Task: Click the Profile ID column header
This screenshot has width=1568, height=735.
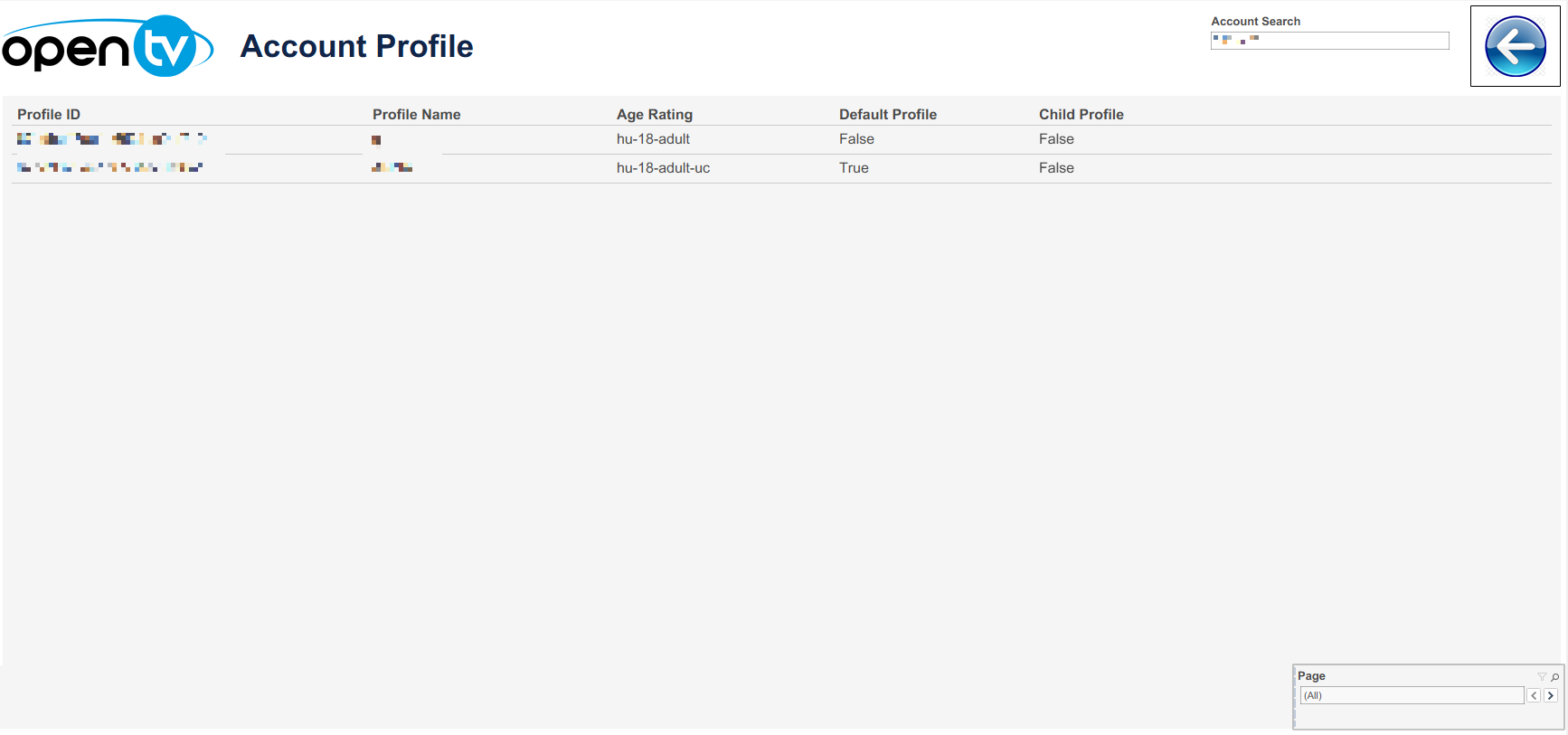Action: pyautogui.click(x=49, y=115)
